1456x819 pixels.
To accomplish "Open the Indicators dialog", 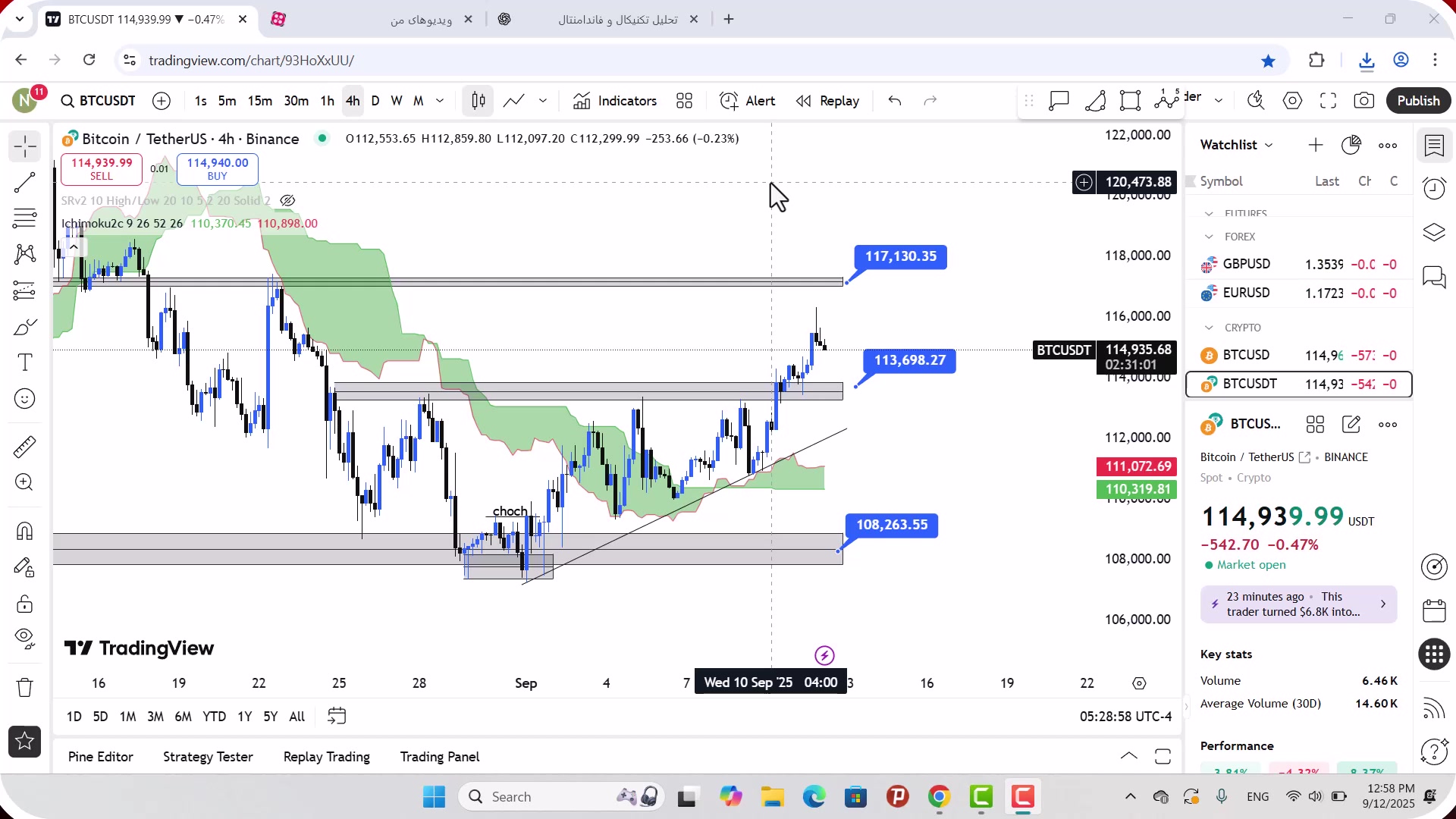I will pyautogui.click(x=615, y=101).
